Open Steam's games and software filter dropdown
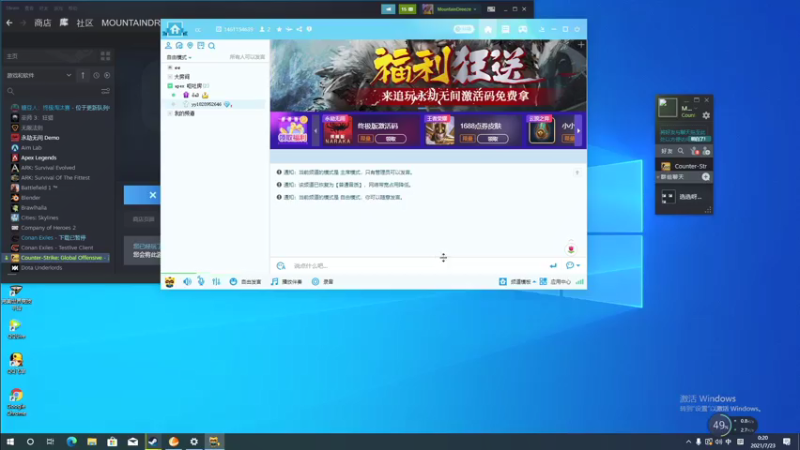 point(39,76)
